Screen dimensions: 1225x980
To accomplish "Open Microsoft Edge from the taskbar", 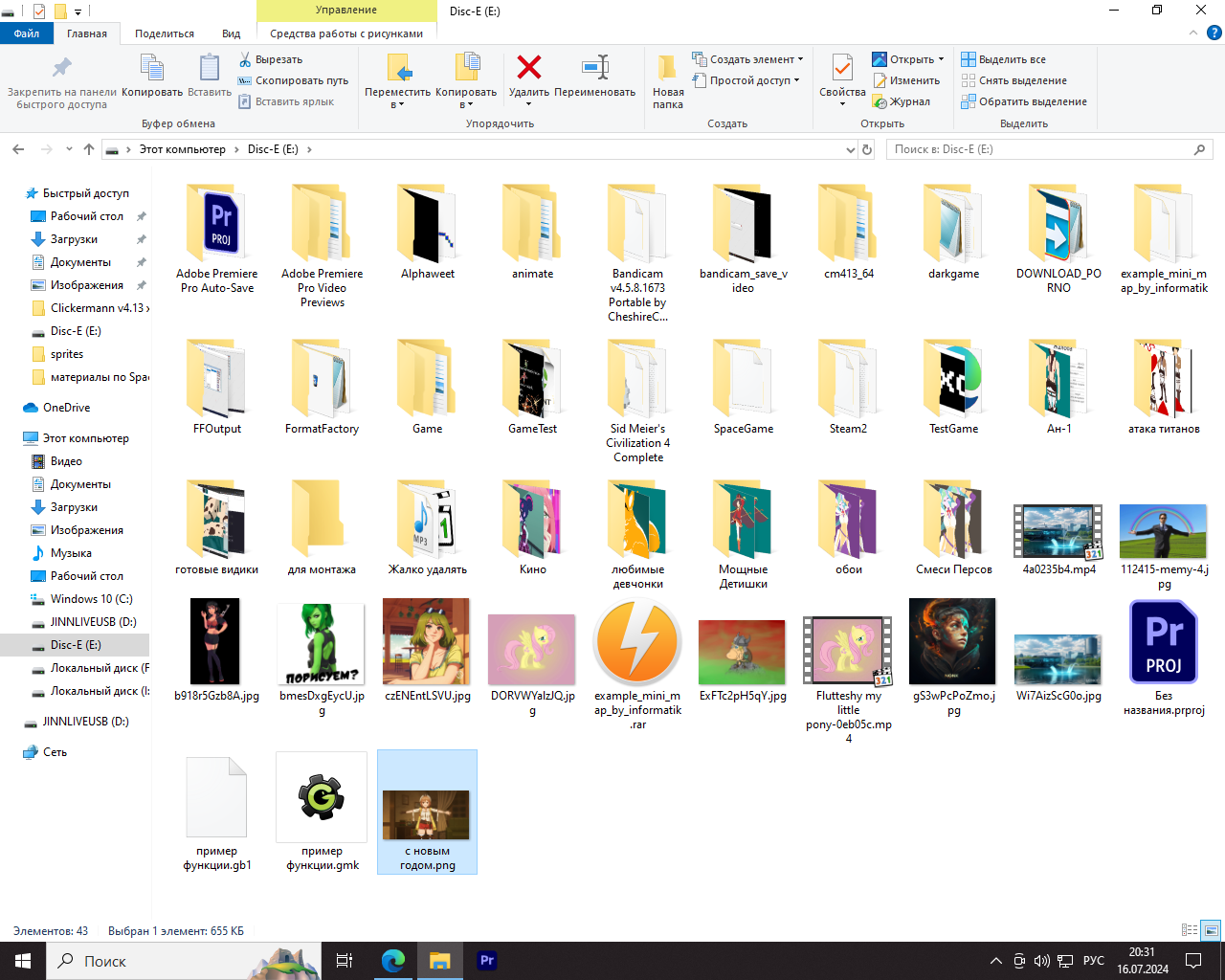I will [x=393, y=961].
